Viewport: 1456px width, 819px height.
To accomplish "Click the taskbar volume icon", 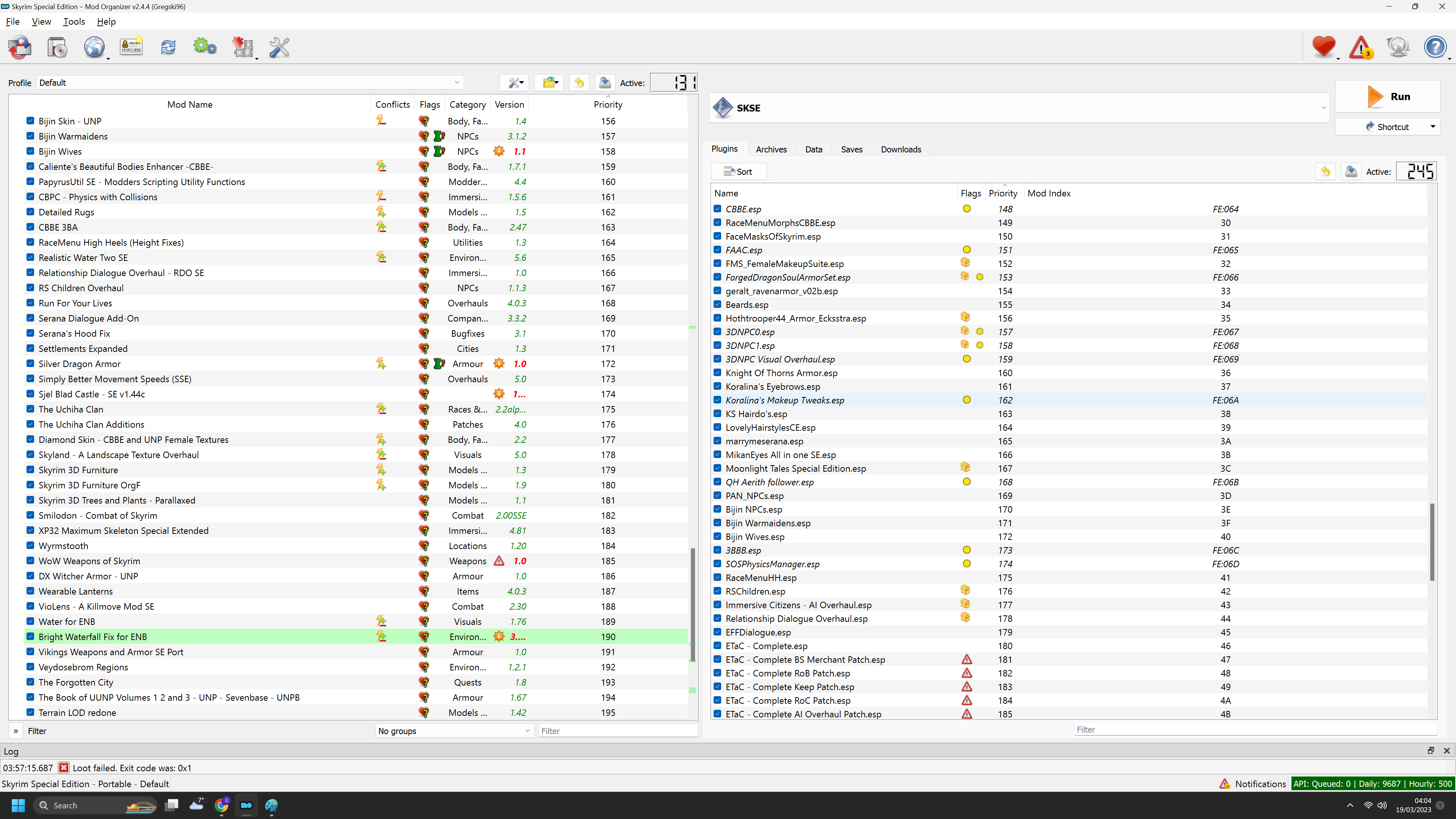I will click(x=1382, y=805).
